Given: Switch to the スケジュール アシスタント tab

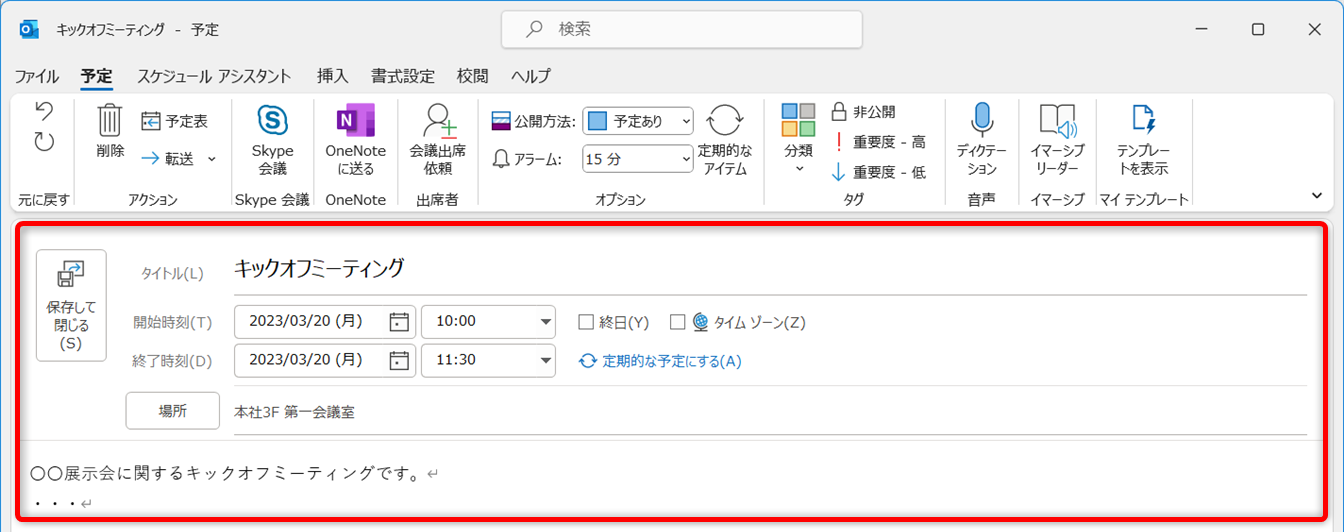Looking at the screenshot, I should pyautogui.click(x=214, y=76).
